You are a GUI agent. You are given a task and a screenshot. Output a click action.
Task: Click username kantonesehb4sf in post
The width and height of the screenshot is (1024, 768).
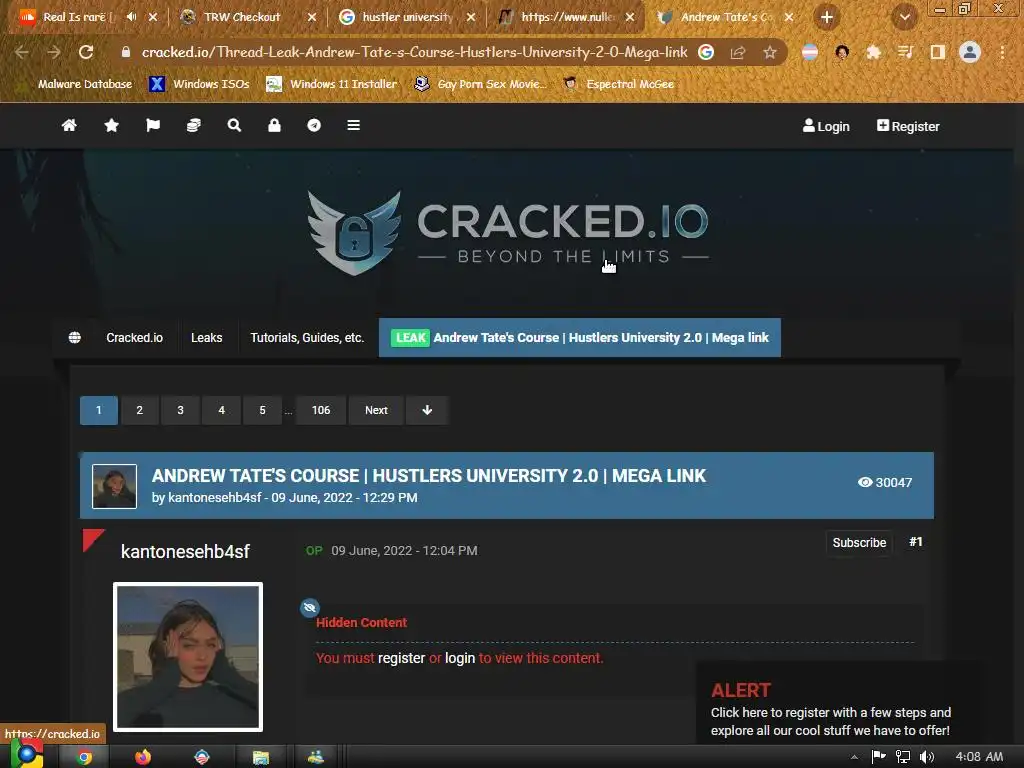click(x=185, y=552)
